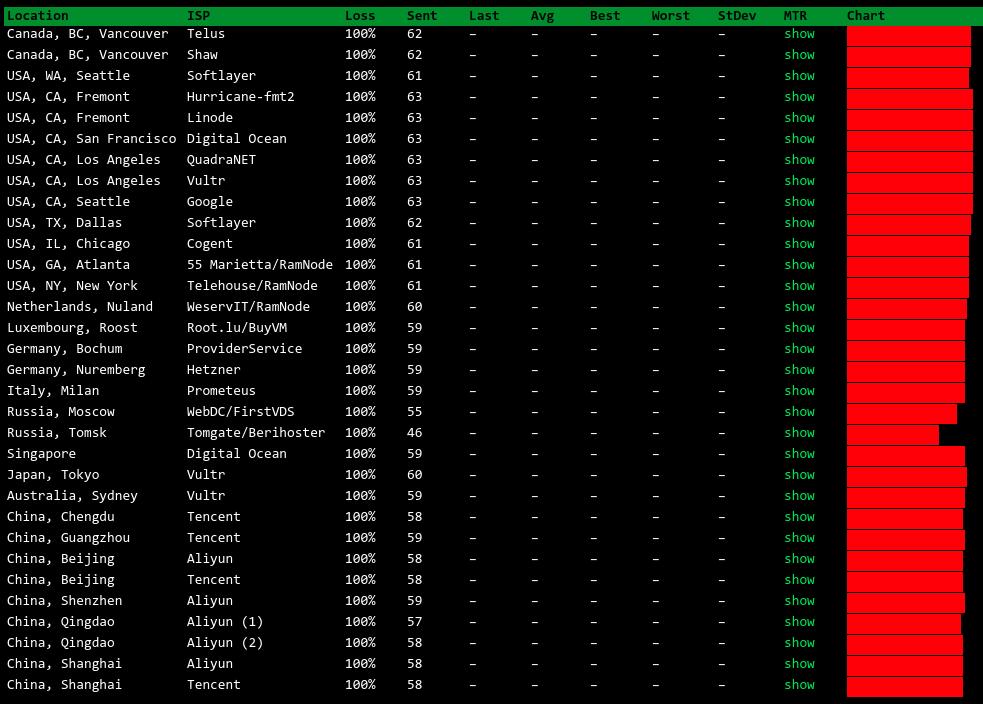Open 'show' link for Prometeus Milan
Image resolution: width=983 pixels, height=704 pixels.
coord(799,391)
